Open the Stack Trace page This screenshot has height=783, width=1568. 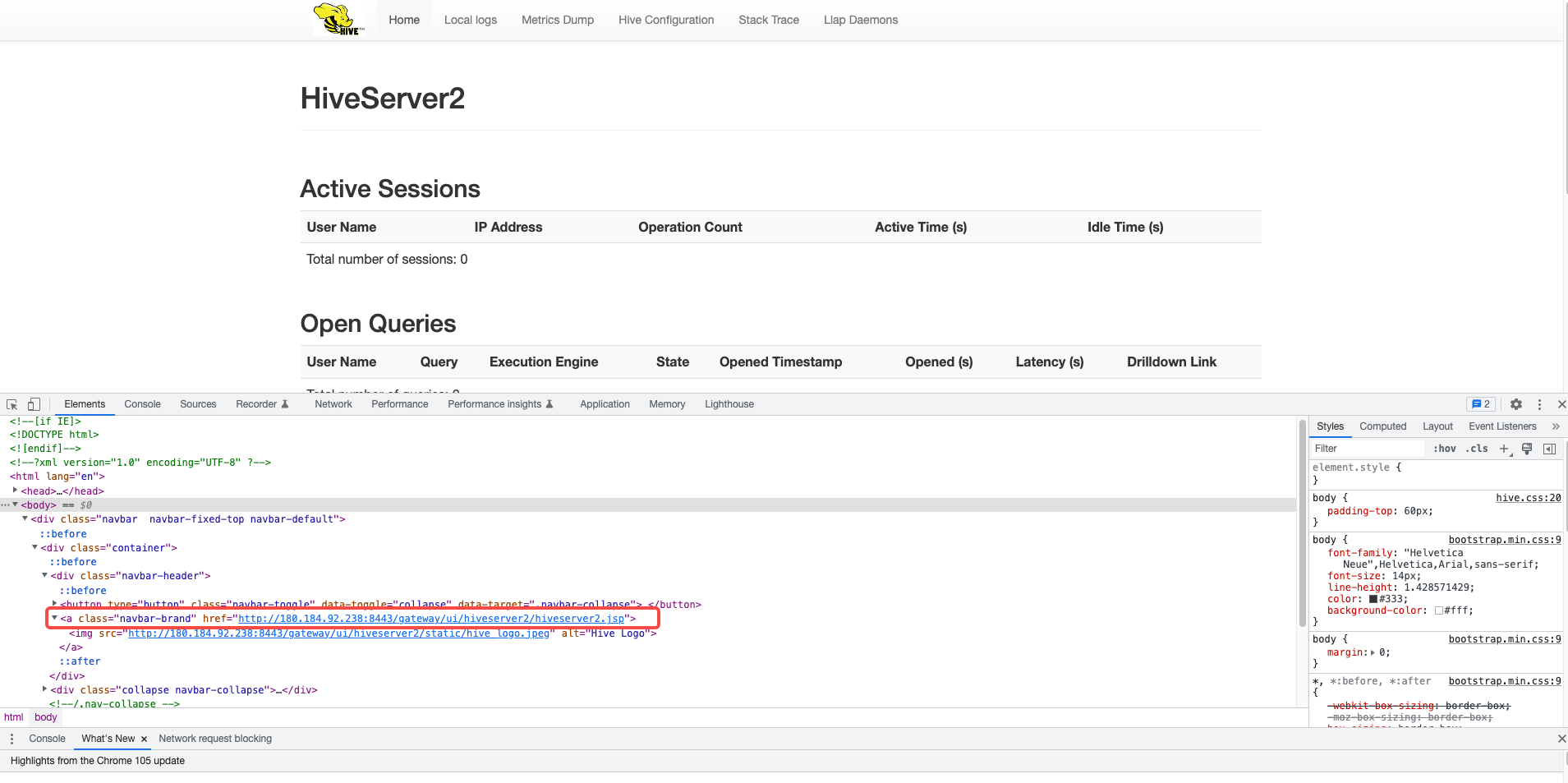coord(769,20)
